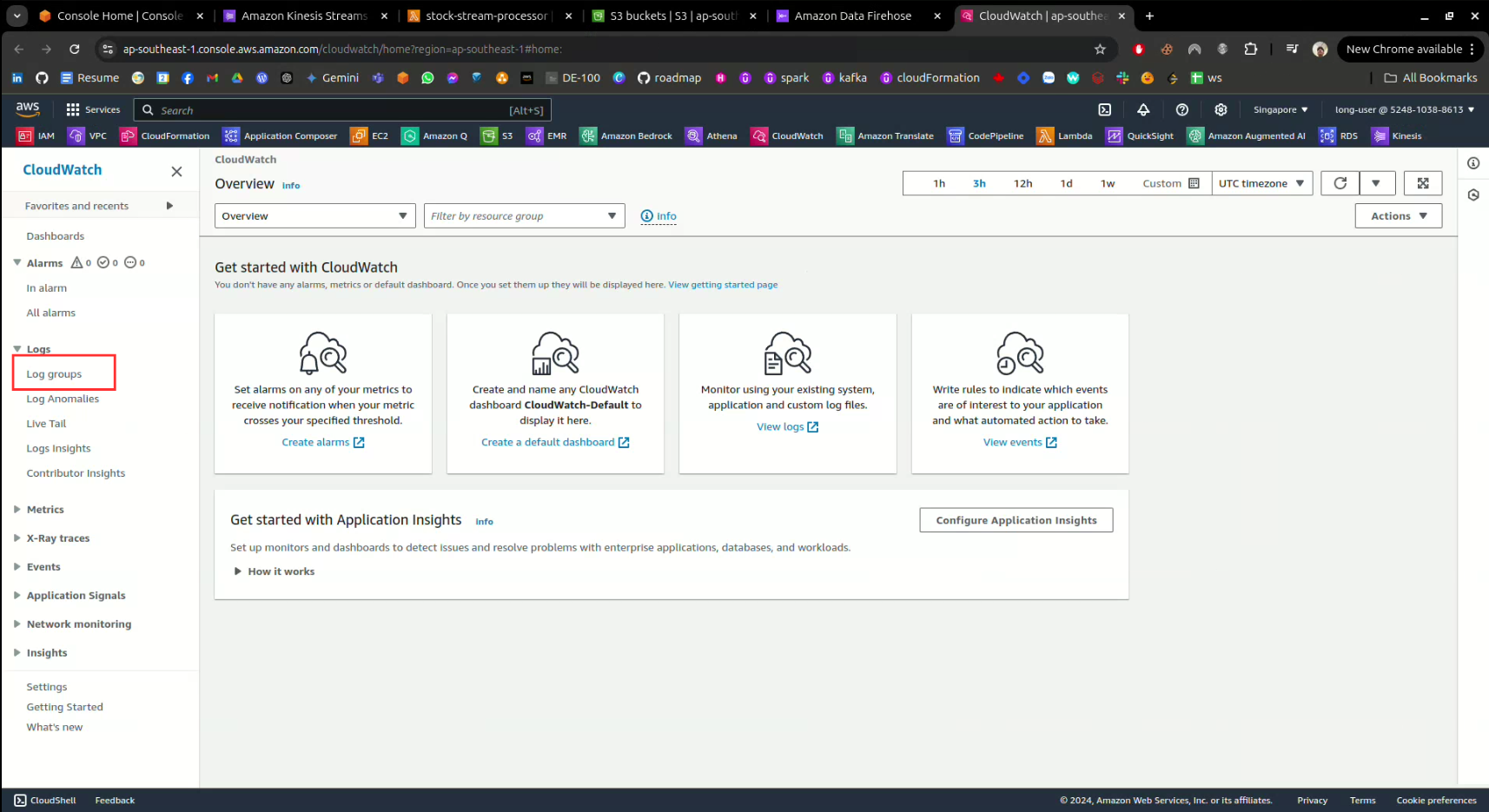
Task: Open the Lambda shortcut in favorites bar
Action: (x=1065, y=136)
